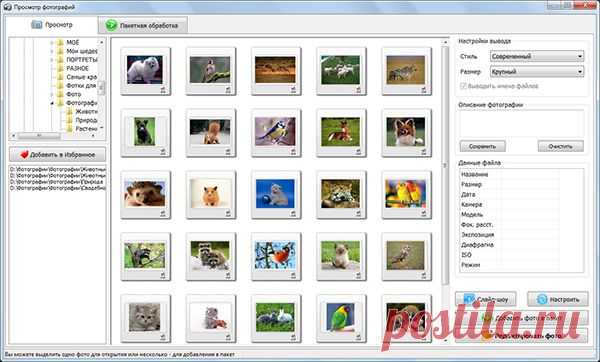Click corner icon on the hamster photo frame
This screenshot has height=362, width=600.
pyautogui.click(x=228, y=213)
